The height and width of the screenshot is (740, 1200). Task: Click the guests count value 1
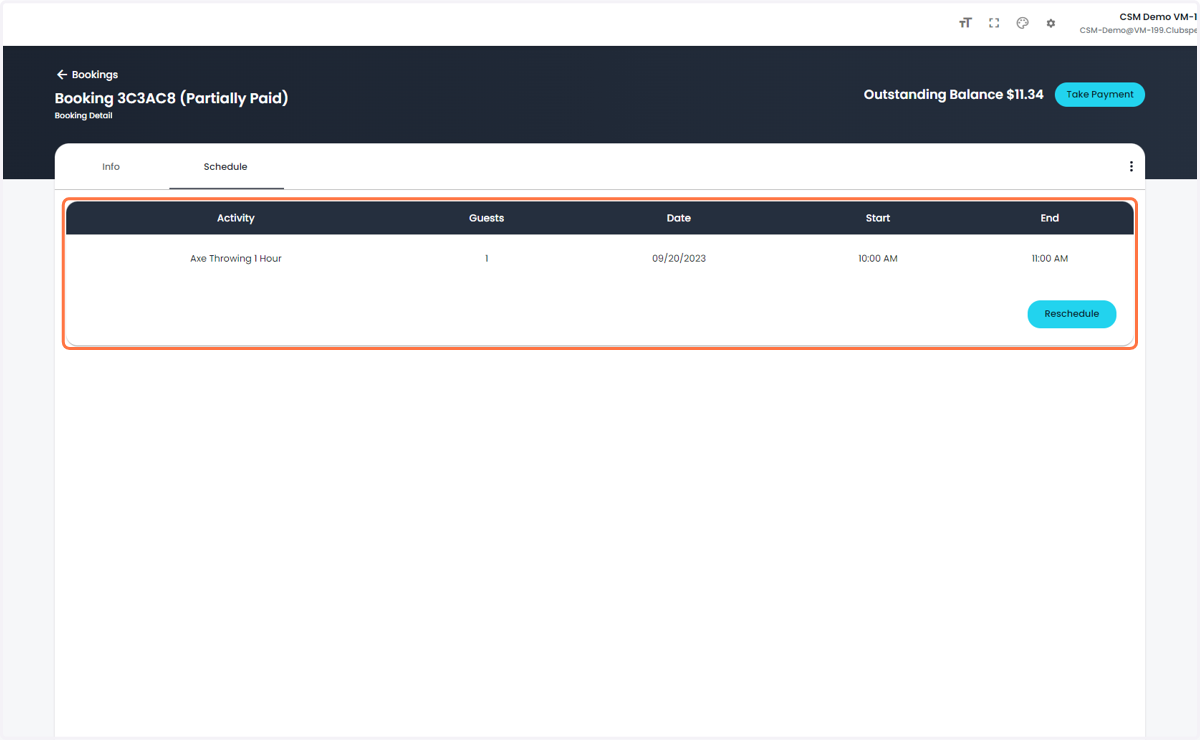(487, 259)
